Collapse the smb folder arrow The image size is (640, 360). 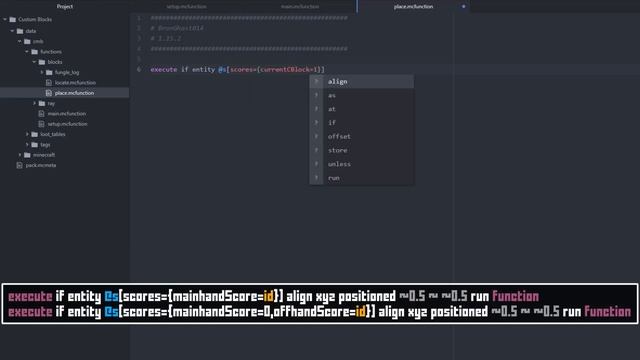[20, 41]
